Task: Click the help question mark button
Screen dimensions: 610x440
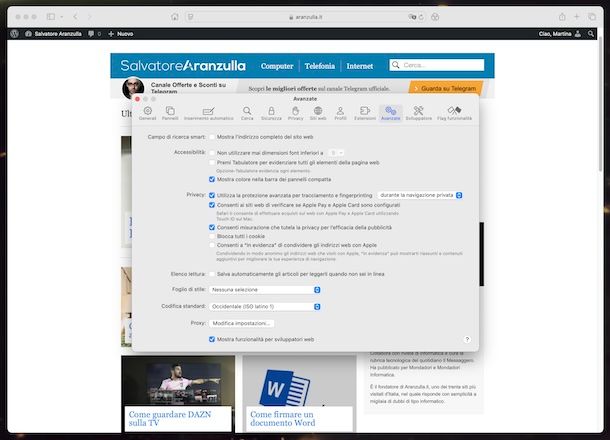Action: [467, 339]
